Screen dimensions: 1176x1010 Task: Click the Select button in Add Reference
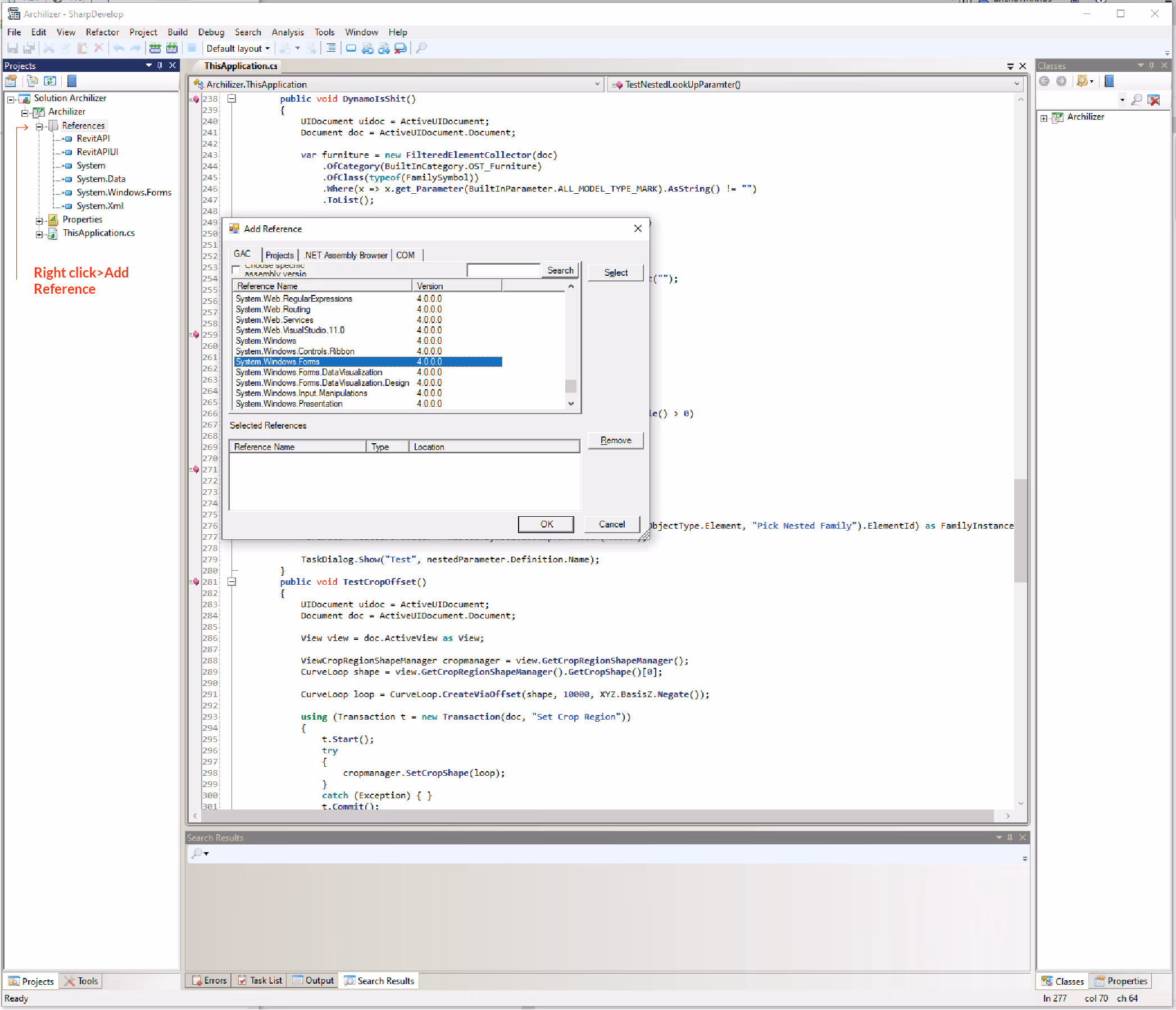coord(615,272)
